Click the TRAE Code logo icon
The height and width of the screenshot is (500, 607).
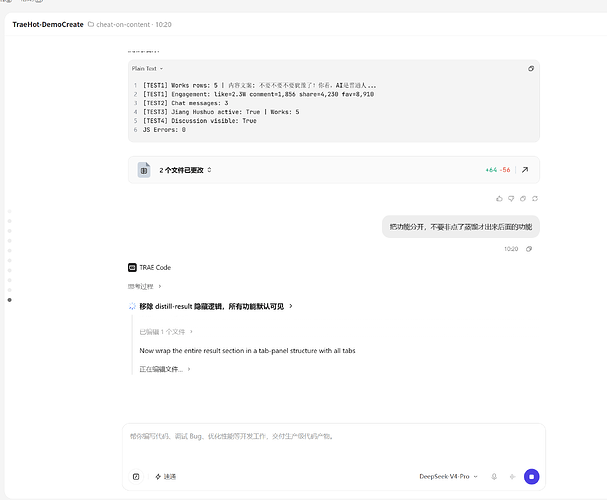click(132, 267)
